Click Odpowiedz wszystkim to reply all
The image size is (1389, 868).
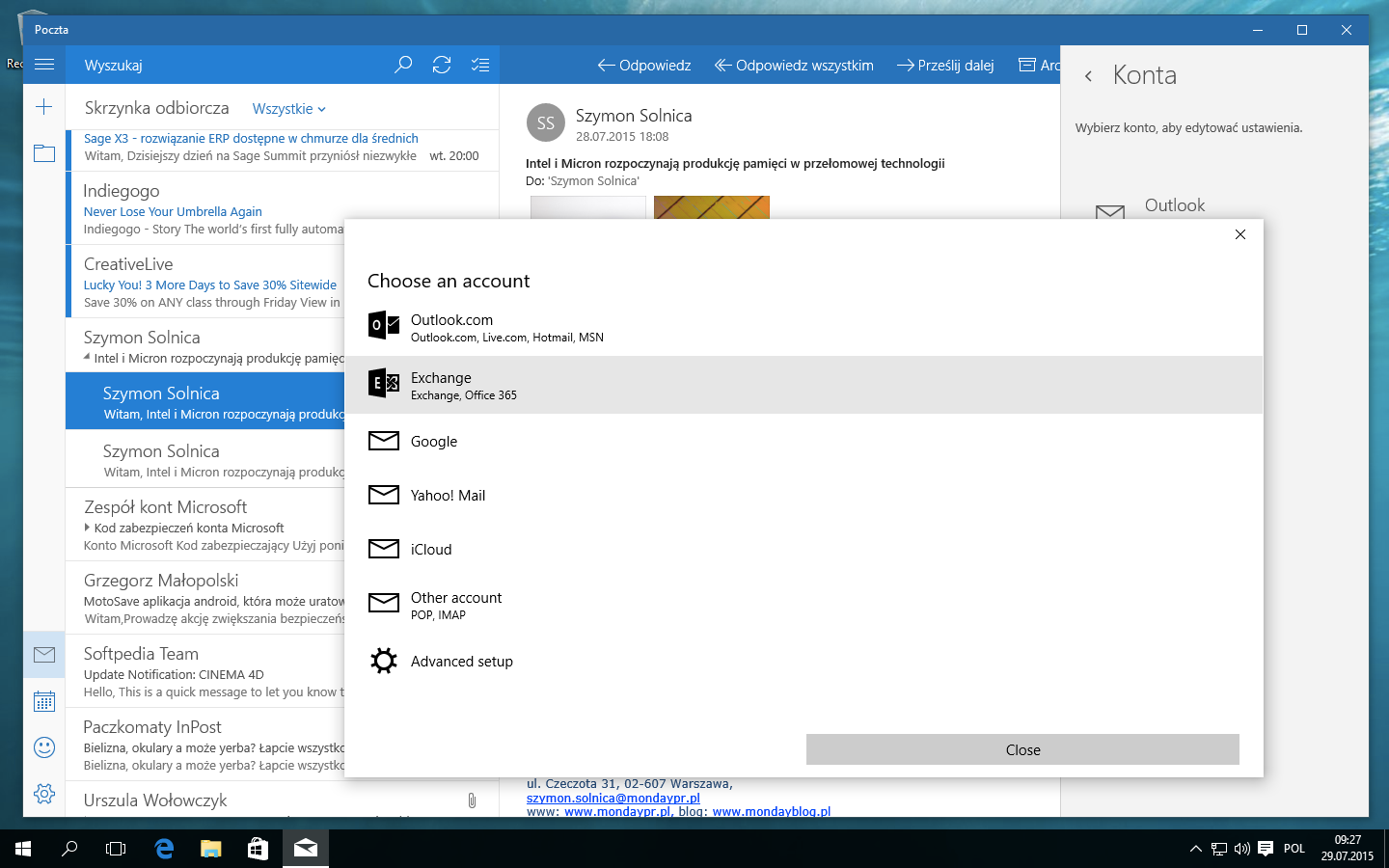[794, 65]
